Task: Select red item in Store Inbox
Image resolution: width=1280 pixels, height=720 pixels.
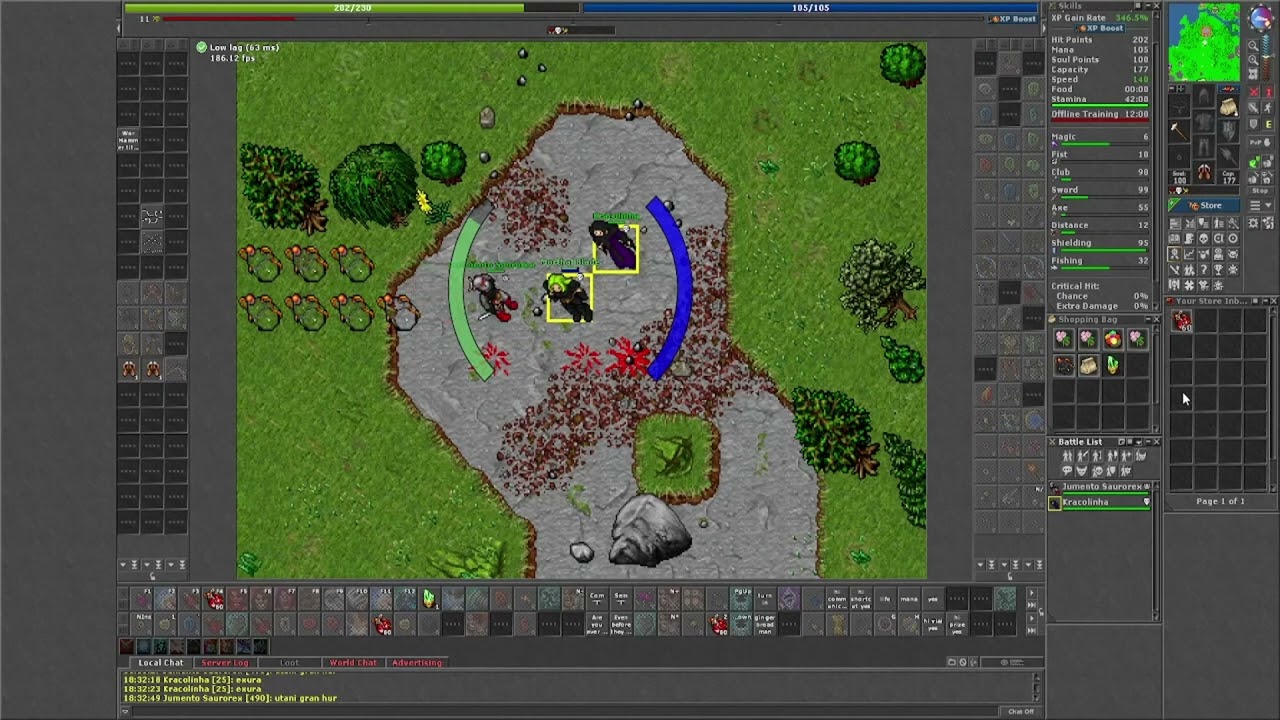Action: pyautogui.click(x=1182, y=320)
